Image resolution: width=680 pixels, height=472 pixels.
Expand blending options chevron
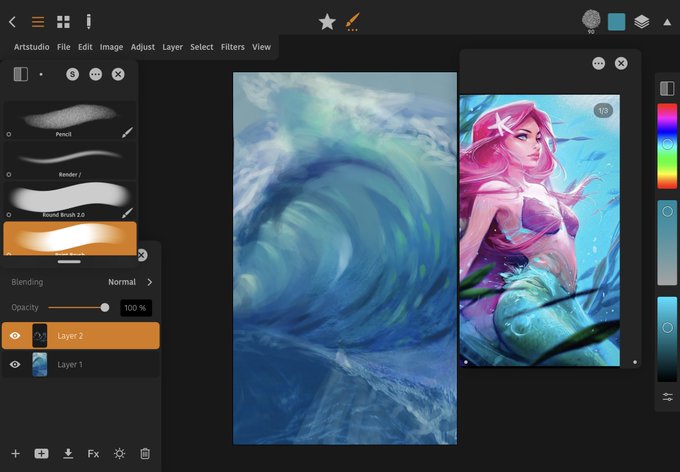tap(150, 282)
